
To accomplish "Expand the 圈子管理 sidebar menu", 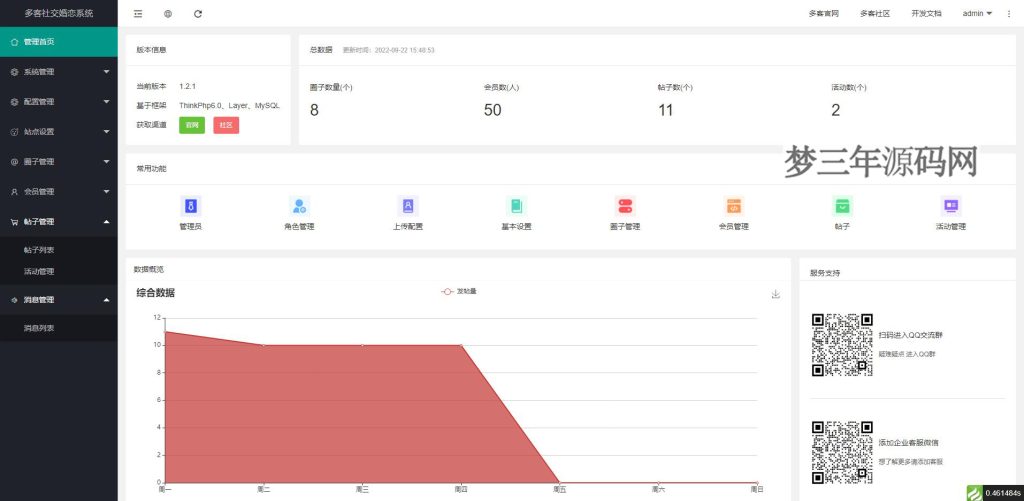I will pyautogui.click(x=59, y=162).
